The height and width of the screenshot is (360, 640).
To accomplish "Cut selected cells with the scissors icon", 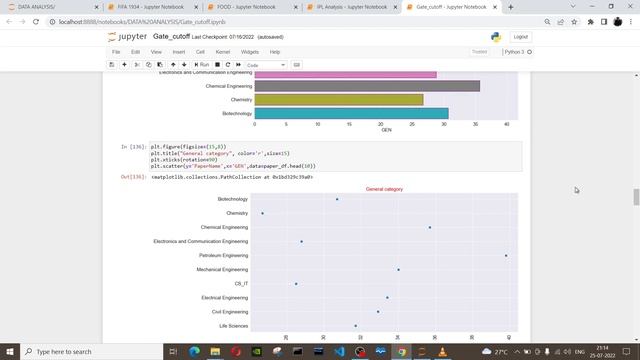I will tap(137, 65).
